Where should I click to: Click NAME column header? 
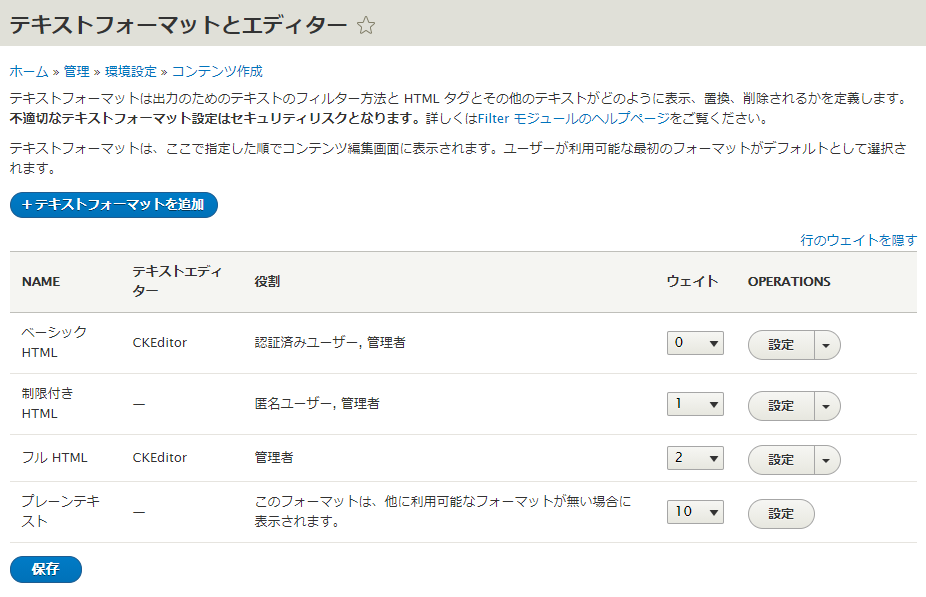pyautogui.click(x=41, y=282)
